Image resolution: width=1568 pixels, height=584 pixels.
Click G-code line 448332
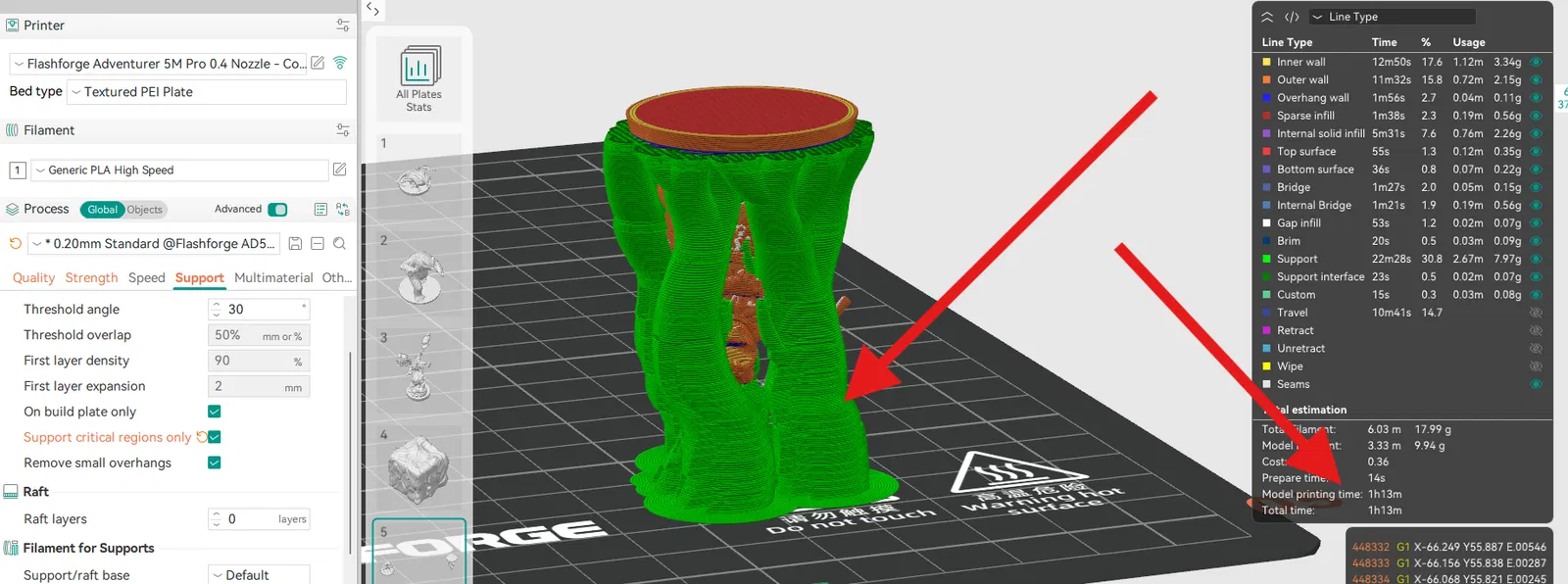click(x=1449, y=547)
